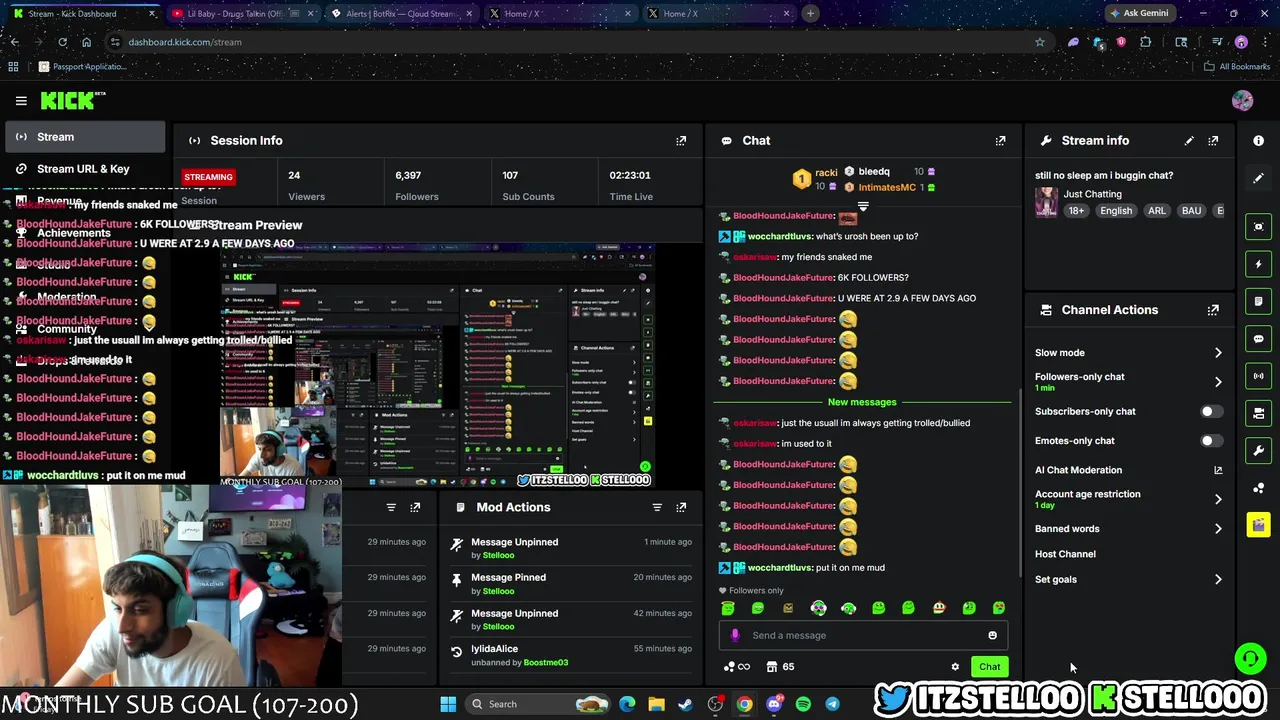Viewport: 1280px width, 720px height.
Task: Open File Explorer from the taskbar
Action: pyautogui.click(x=656, y=704)
